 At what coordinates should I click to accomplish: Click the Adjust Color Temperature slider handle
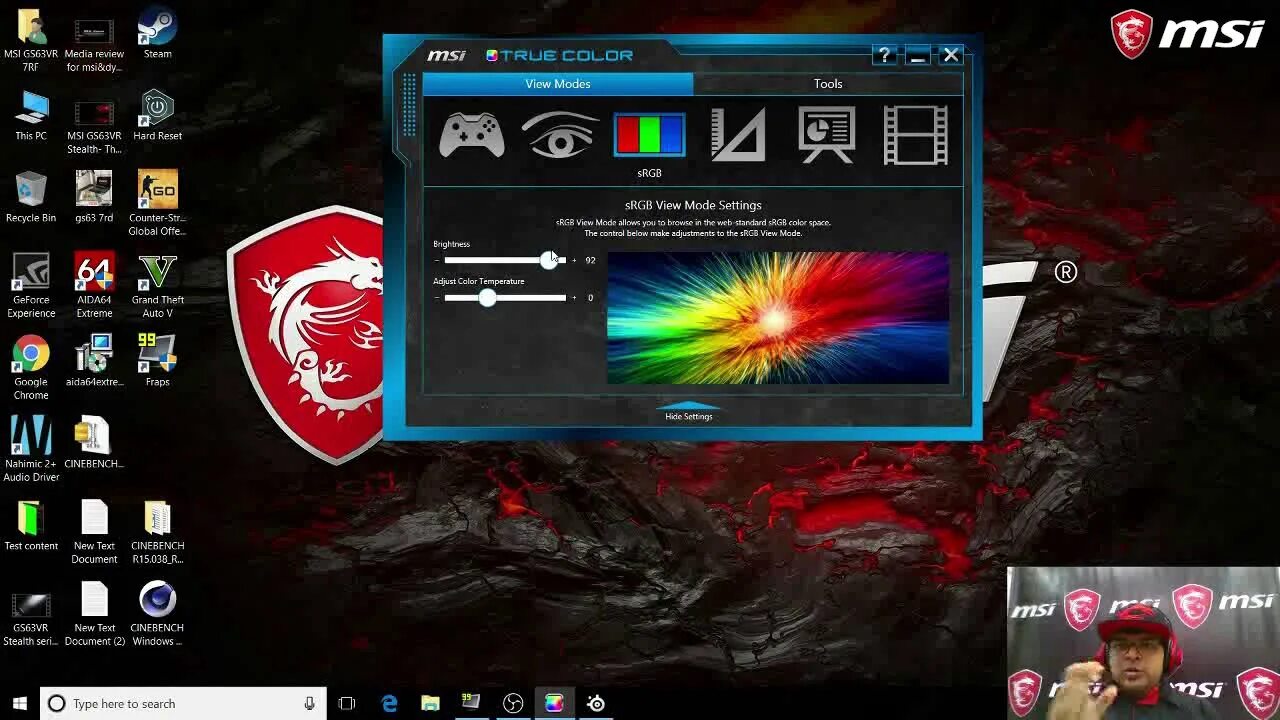[x=487, y=298]
